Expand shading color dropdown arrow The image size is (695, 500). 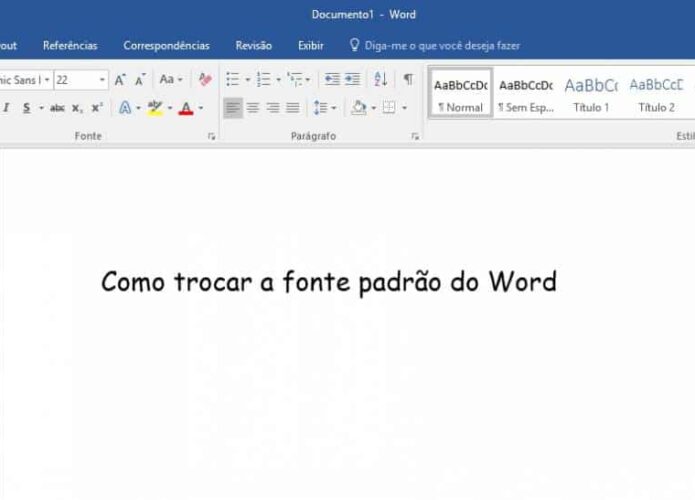pyautogui.click(x=374, y=108)
